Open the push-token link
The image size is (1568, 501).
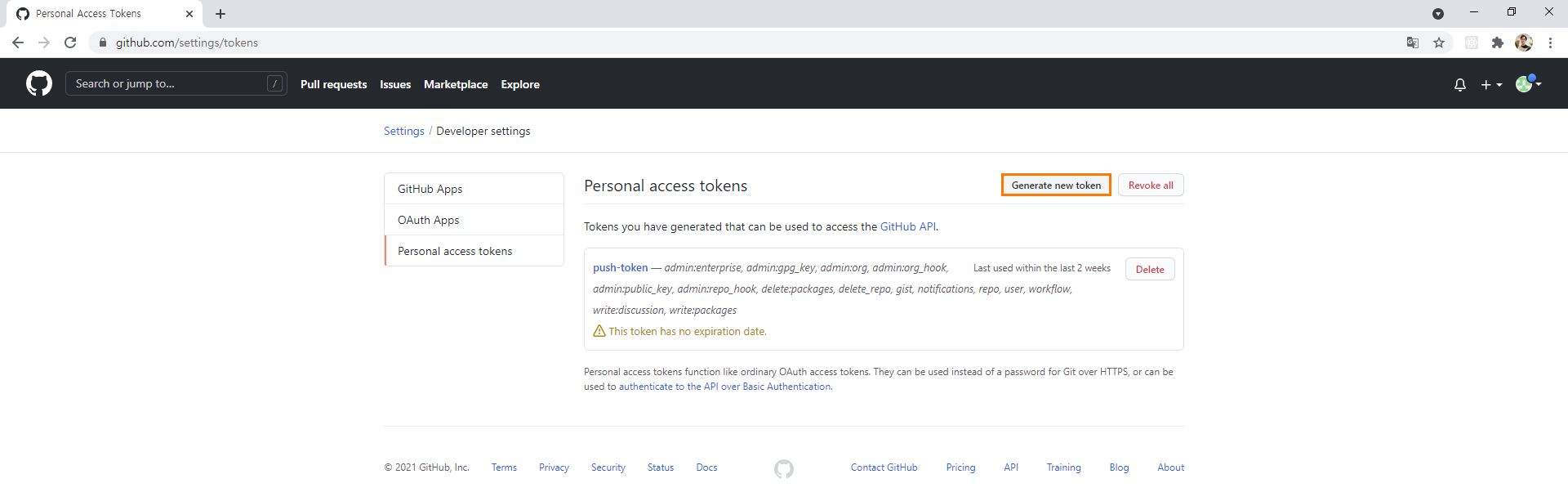[620, 267]
